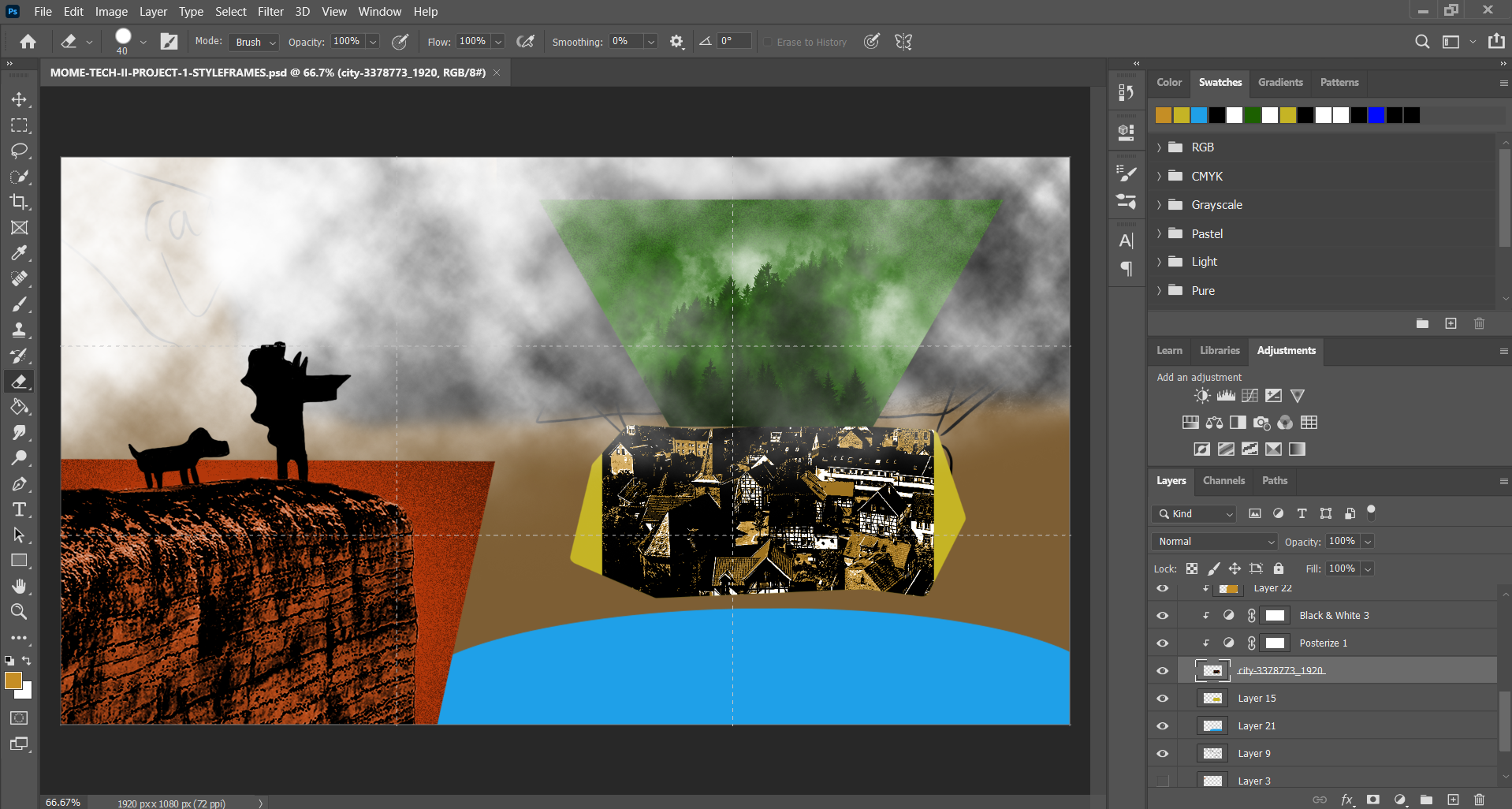
Task: Hide the city-3378773_1920 layer
Action: [1162, 671]
